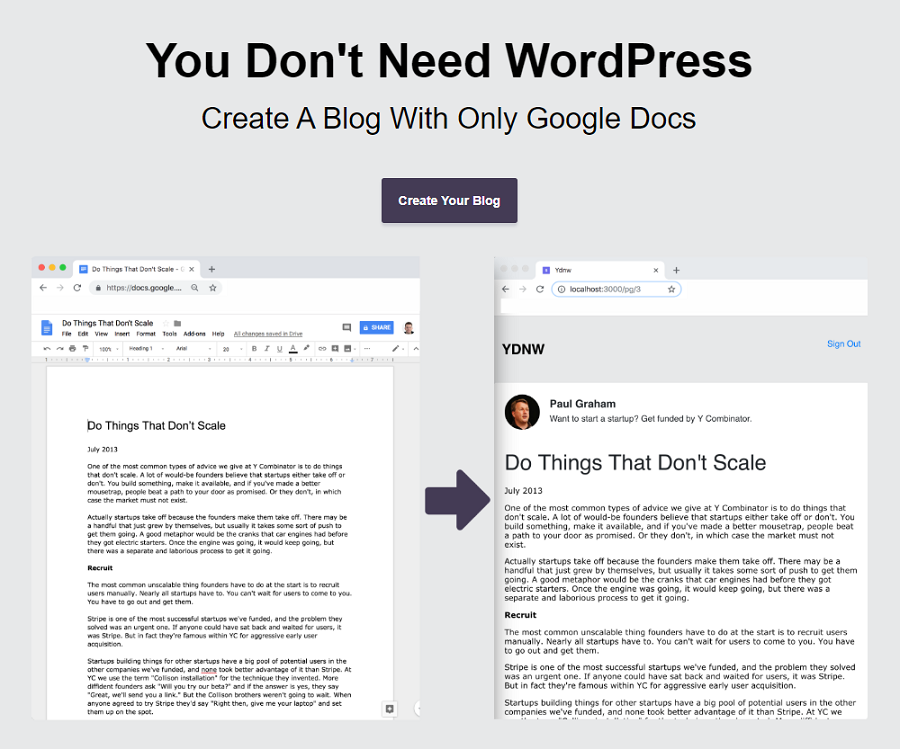Click site info icon in localhost address bar
The image size is (900, 749).
pyautogui.click(x=561, y=289)
